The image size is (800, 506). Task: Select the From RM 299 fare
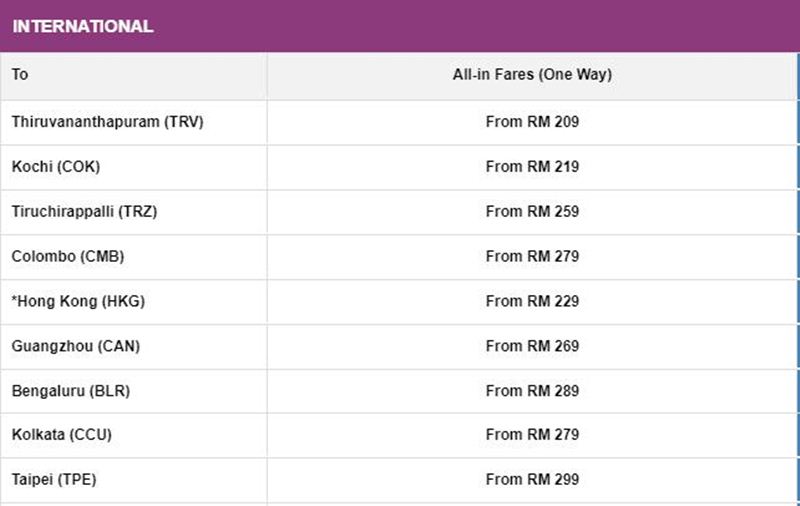[x=532, y=480]
